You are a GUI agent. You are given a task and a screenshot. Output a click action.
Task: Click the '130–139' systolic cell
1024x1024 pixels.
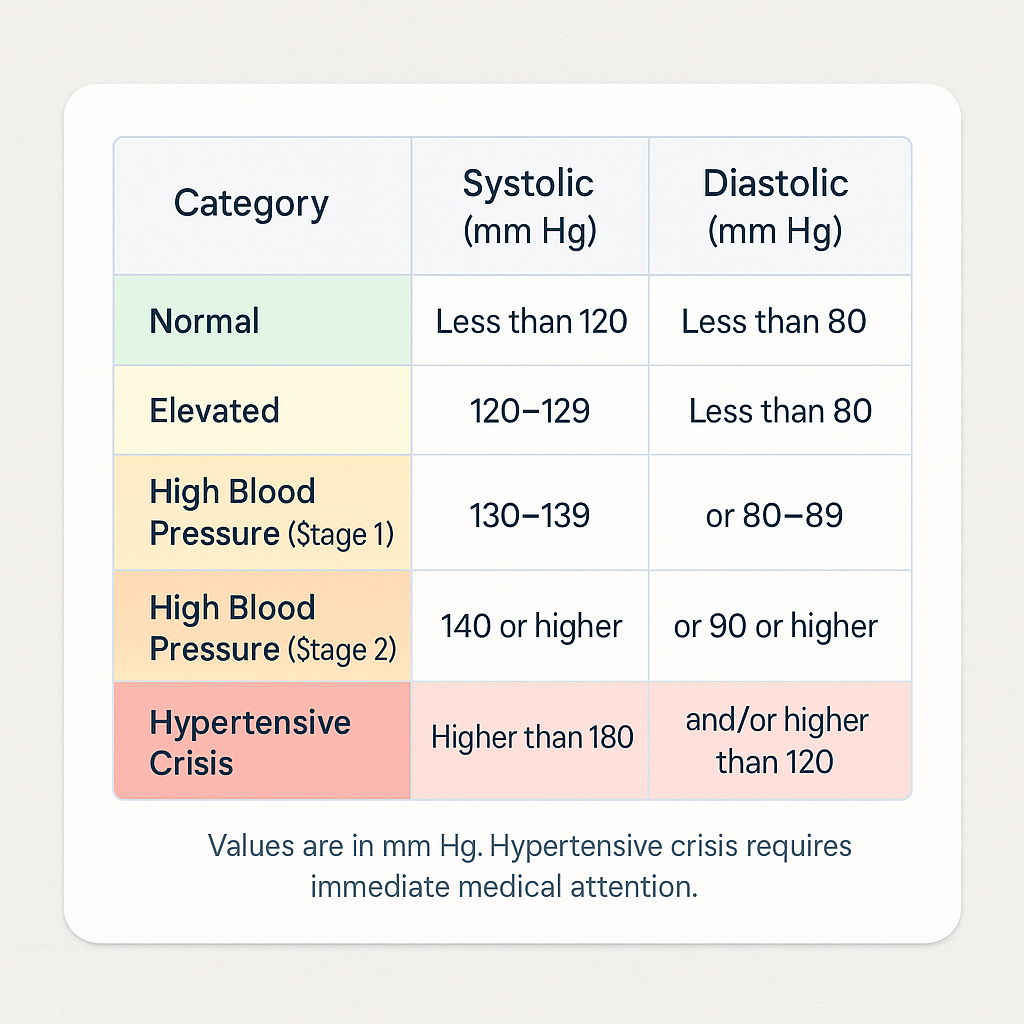click(x=530, y=516)
